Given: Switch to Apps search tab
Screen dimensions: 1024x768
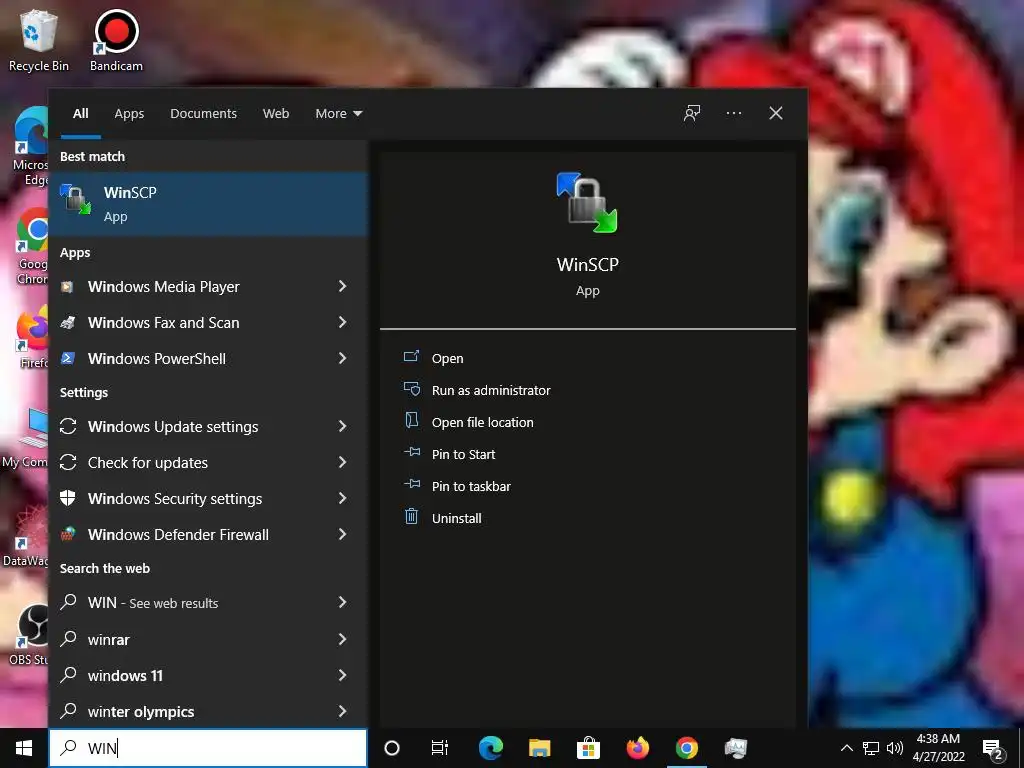Looking at the screenshot, I should (129, 114).
